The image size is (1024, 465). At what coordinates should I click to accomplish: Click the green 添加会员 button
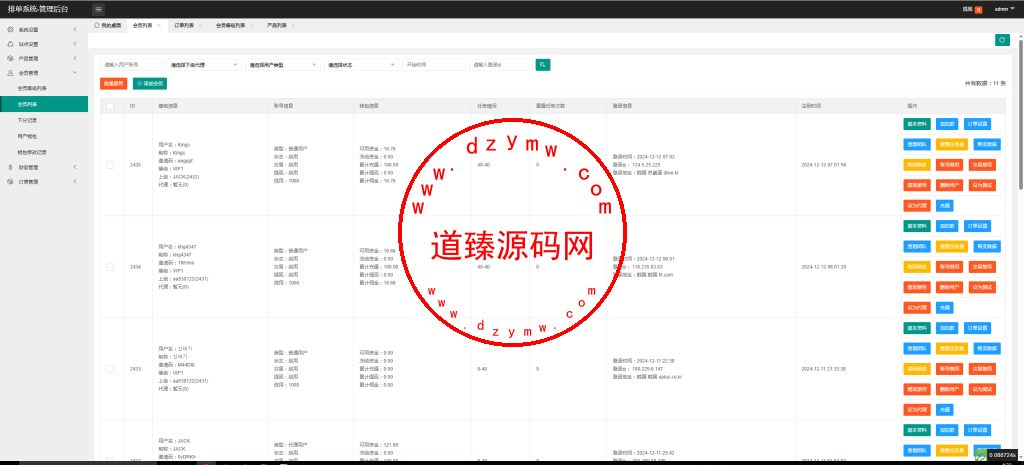tap(150, 84)
